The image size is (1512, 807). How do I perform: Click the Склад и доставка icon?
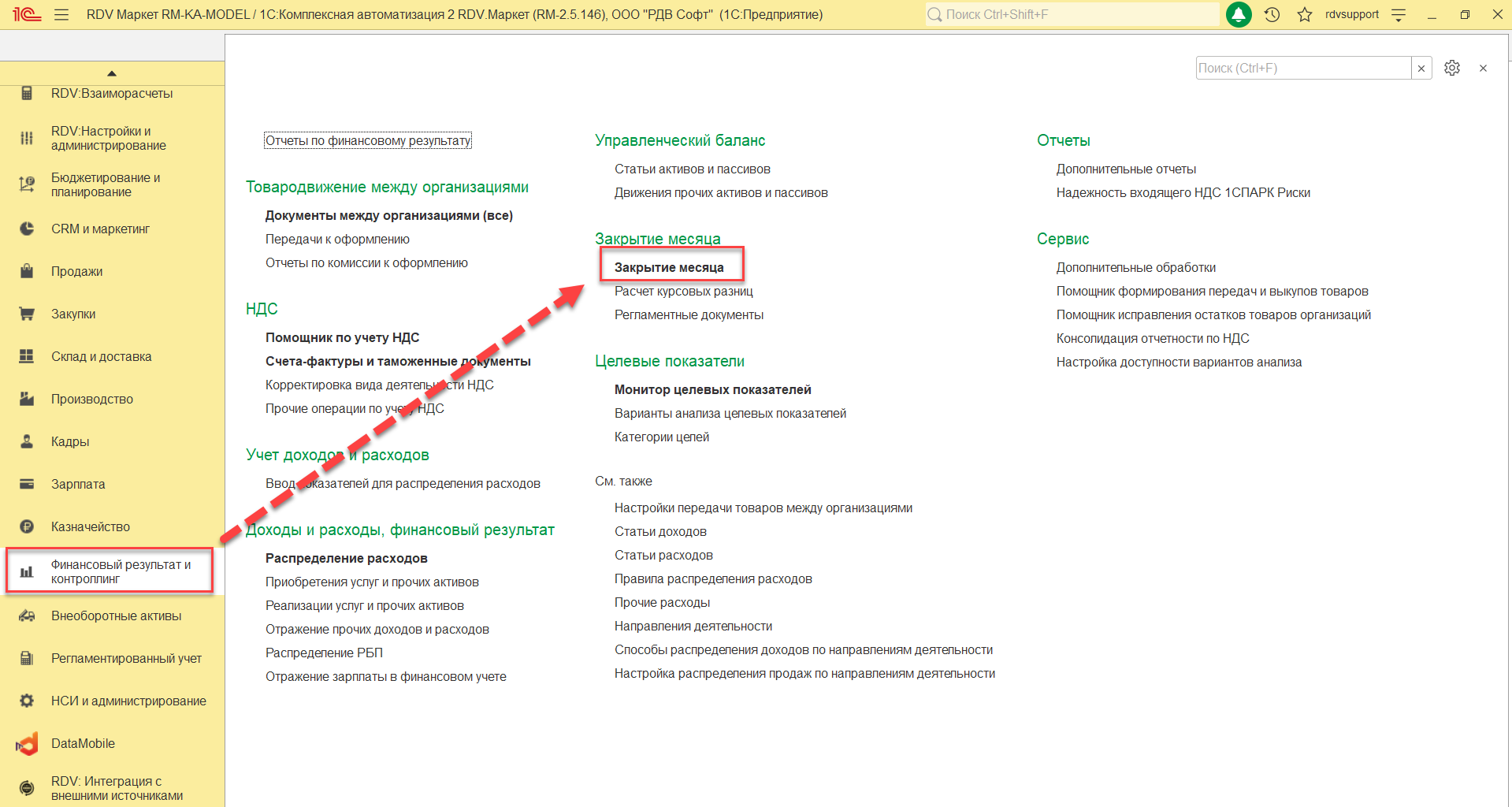pos(27,356)
